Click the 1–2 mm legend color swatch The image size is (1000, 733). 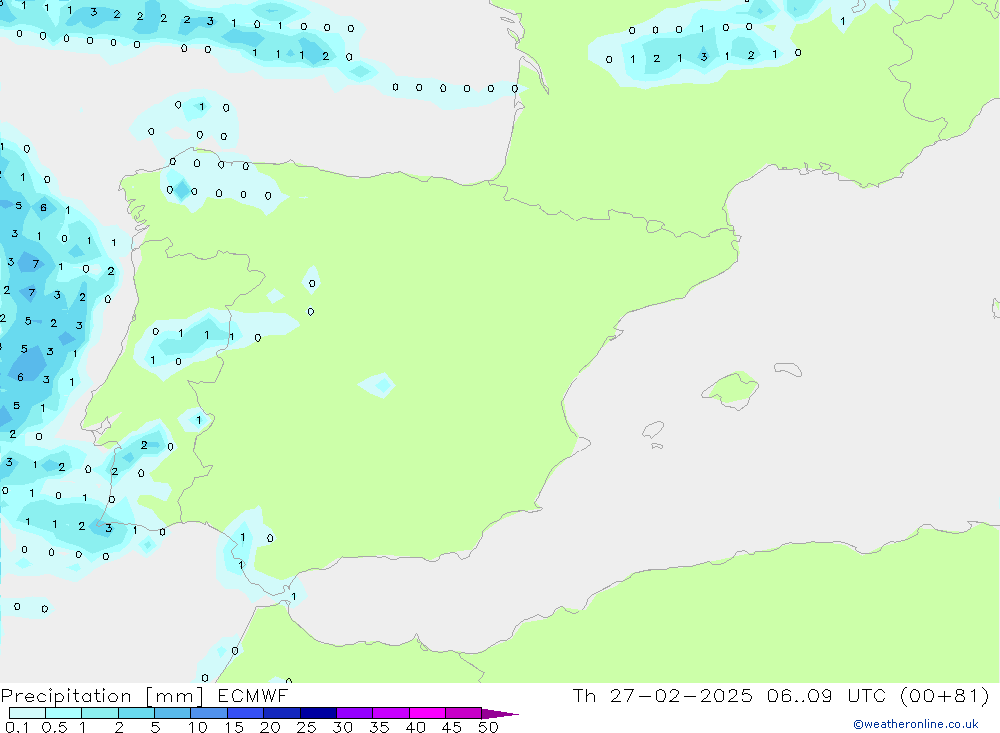tap(99, 713)
